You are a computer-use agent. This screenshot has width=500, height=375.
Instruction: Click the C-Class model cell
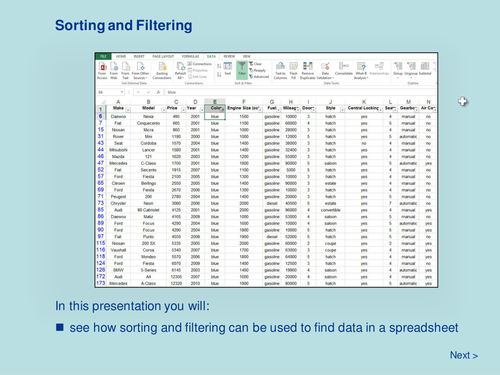tap(148, 163)
